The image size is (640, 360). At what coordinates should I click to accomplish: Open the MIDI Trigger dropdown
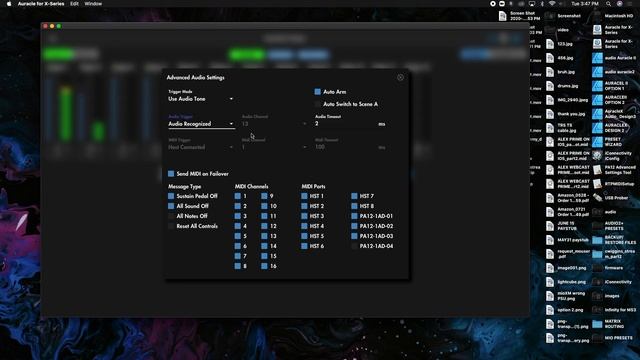click(x=201, y=147)
